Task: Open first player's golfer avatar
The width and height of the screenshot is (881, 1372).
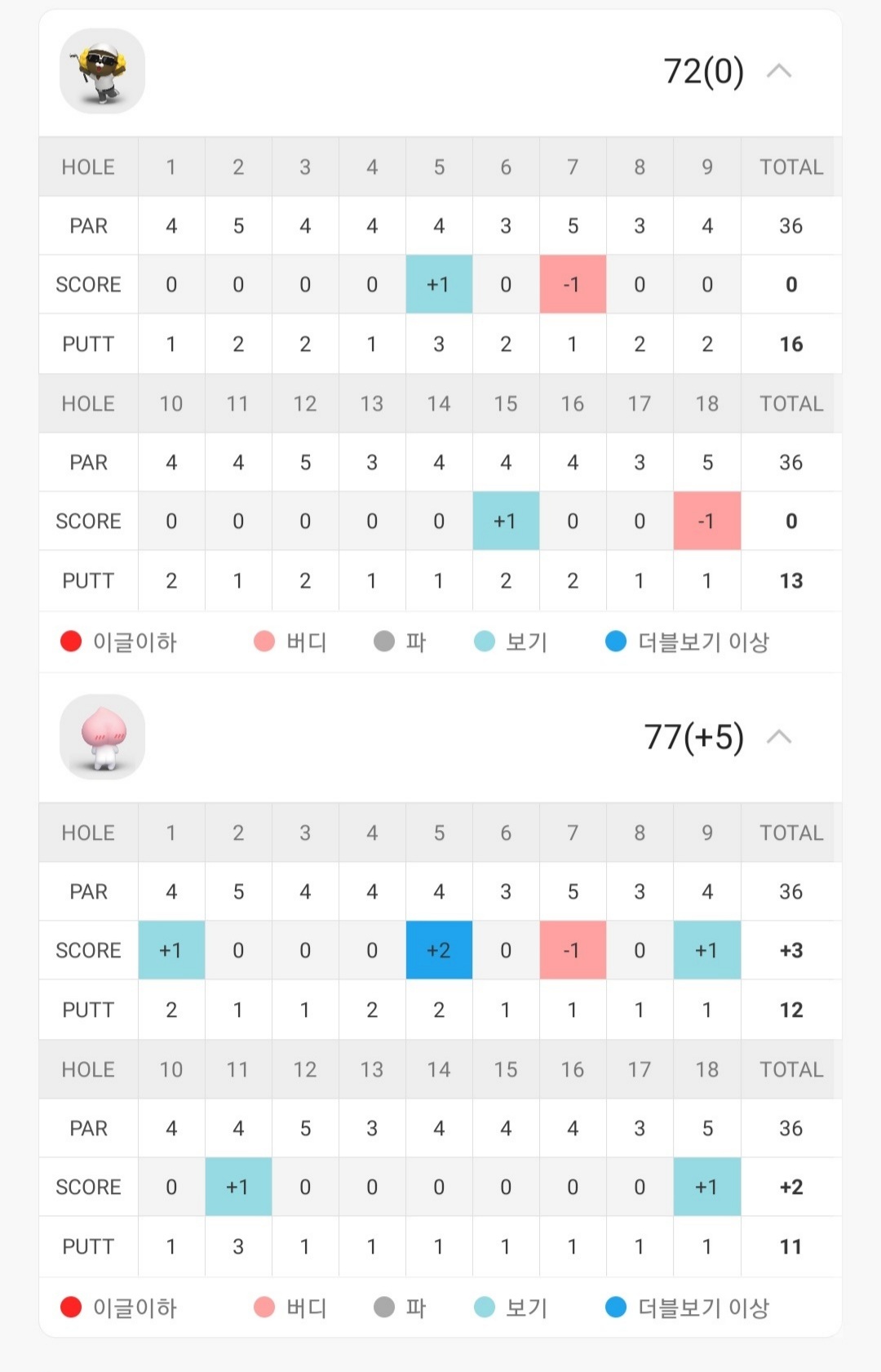Action: tap(102, 71)
